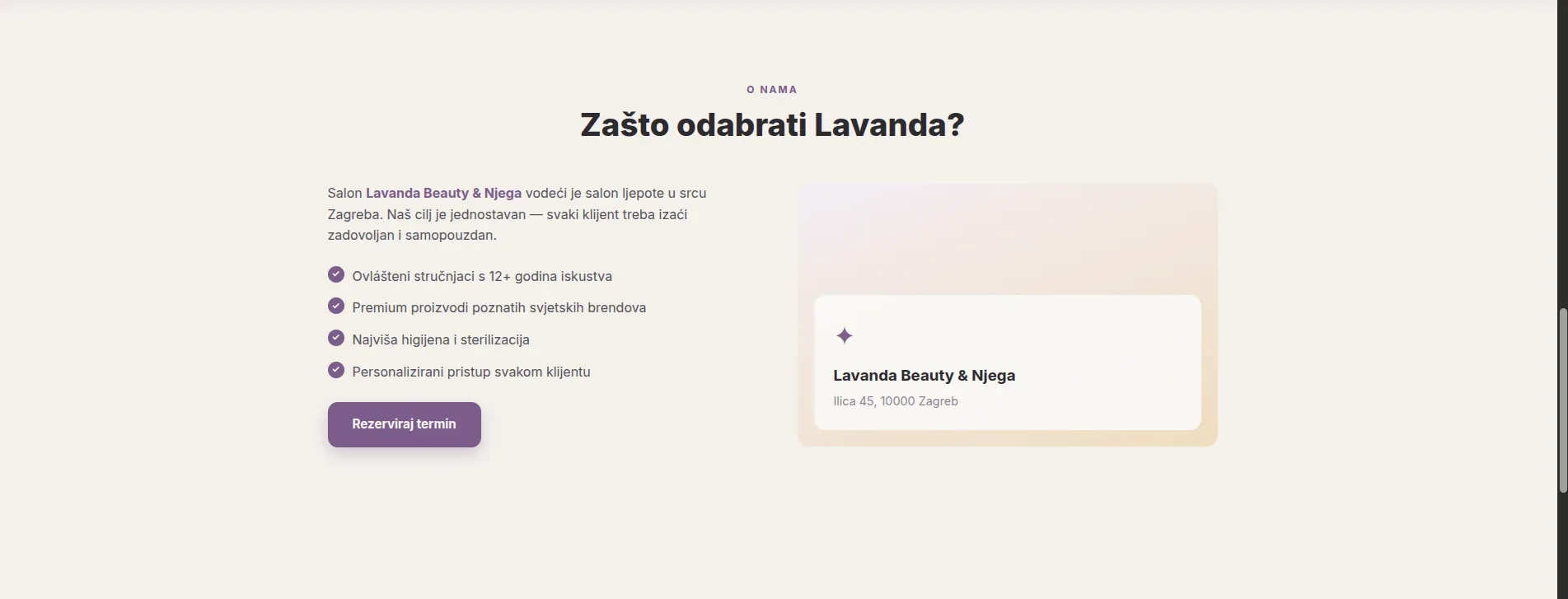
Task: Click "Najviša higijena i sterilizacija" text
Action: coord(441,339)
